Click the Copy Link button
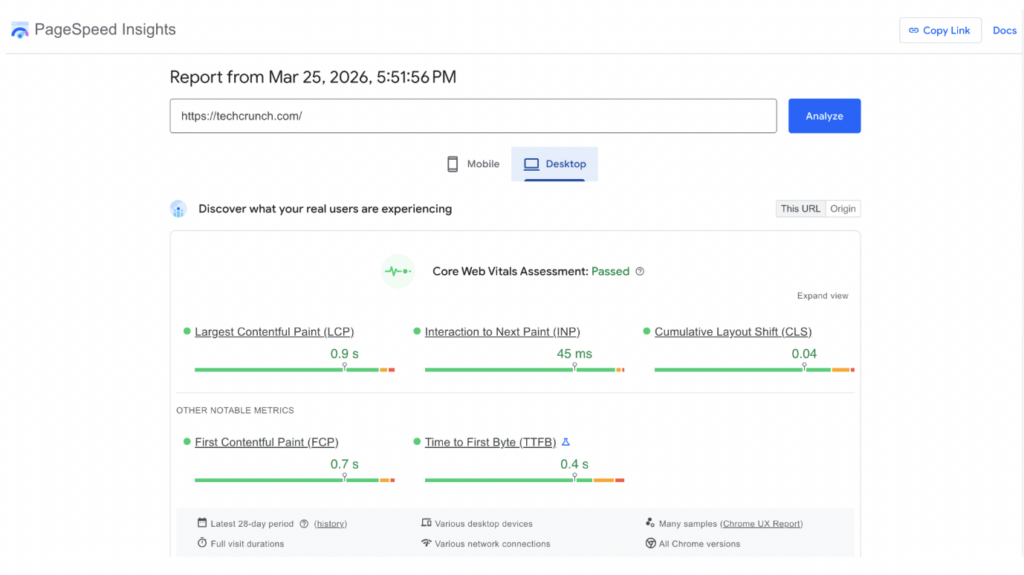Screen dimensions: 1024x575 point(940,30)
